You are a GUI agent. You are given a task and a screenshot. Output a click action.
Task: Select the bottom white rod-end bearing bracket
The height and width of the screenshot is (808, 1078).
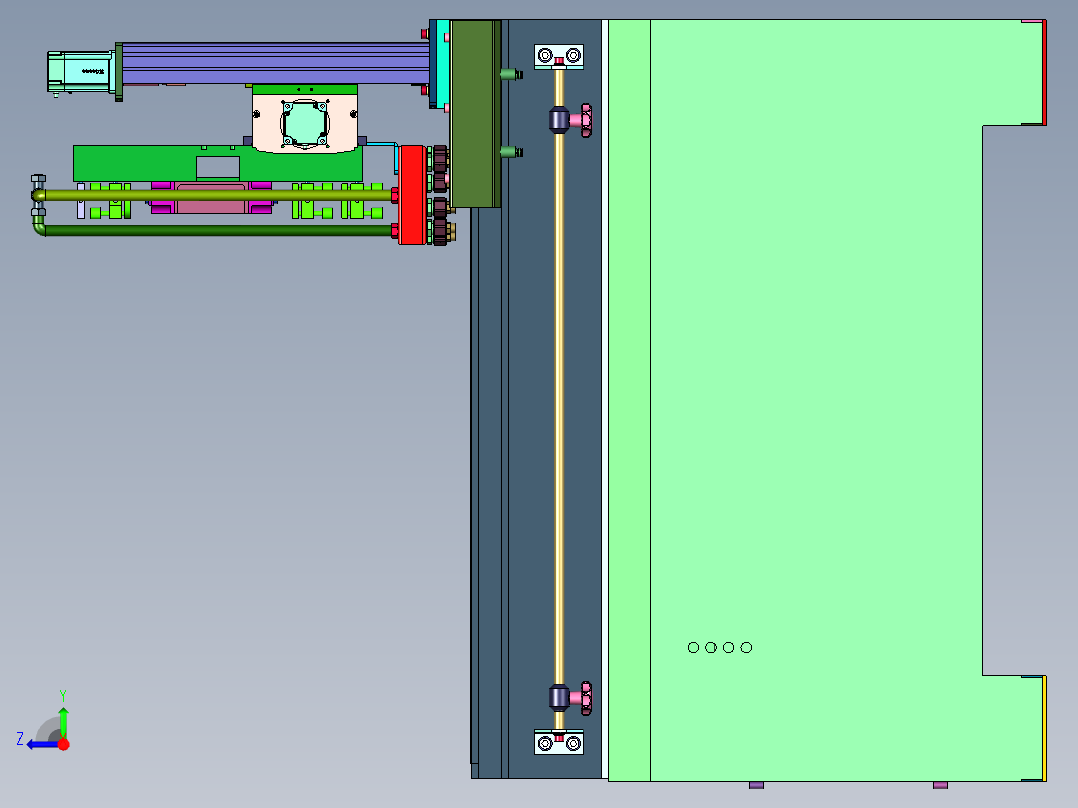(559, 742)
